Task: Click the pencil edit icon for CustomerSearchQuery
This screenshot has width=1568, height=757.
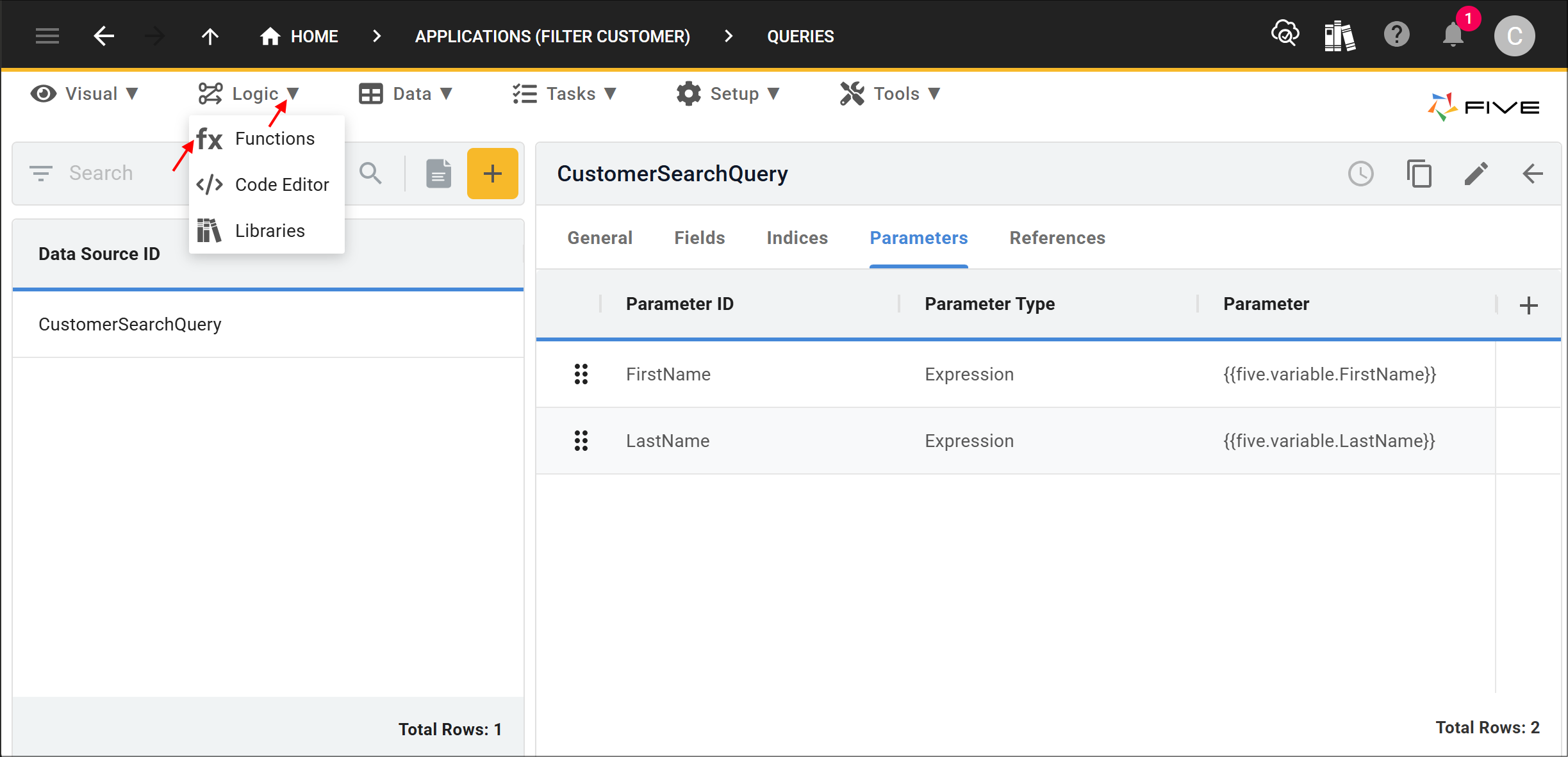Action: point(1476,174)
